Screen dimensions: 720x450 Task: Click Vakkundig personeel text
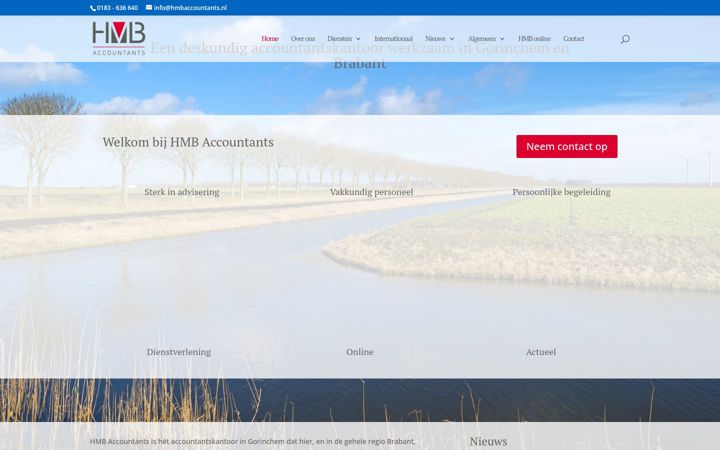click(371, 192)
